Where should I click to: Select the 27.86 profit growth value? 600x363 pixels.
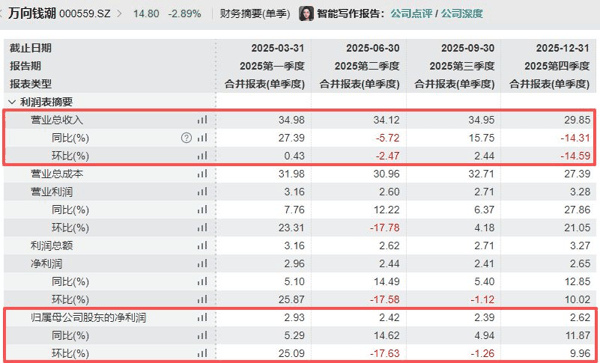(x=577, y=210)
